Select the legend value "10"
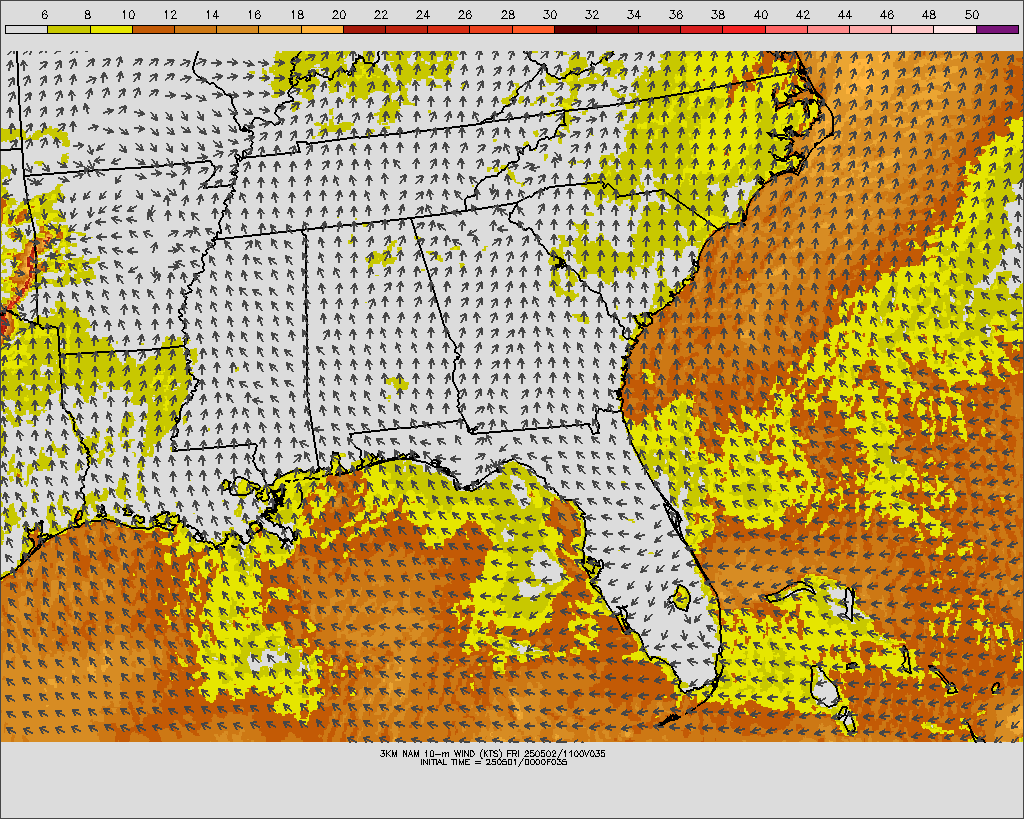Image resolution: width=1024 pixels, height=819 pixels. [x=128, y=14]
